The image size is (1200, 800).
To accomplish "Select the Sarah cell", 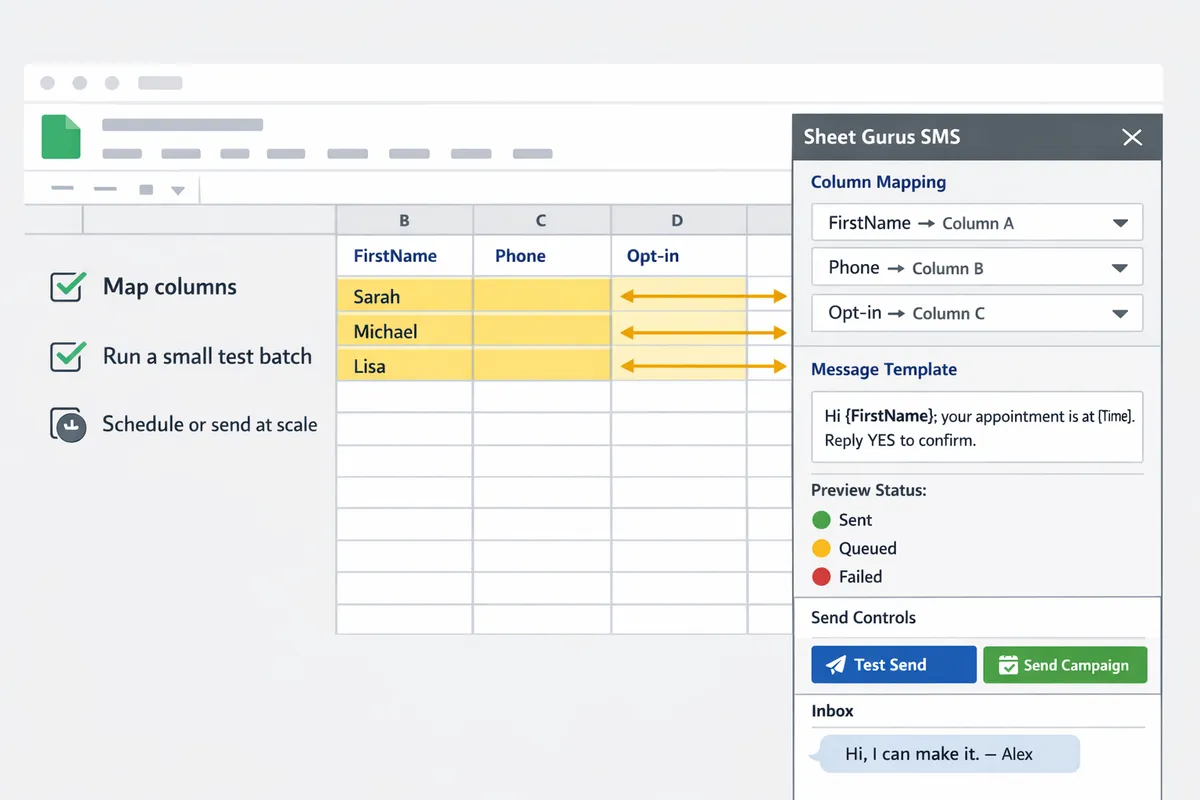I will point(404,296).
